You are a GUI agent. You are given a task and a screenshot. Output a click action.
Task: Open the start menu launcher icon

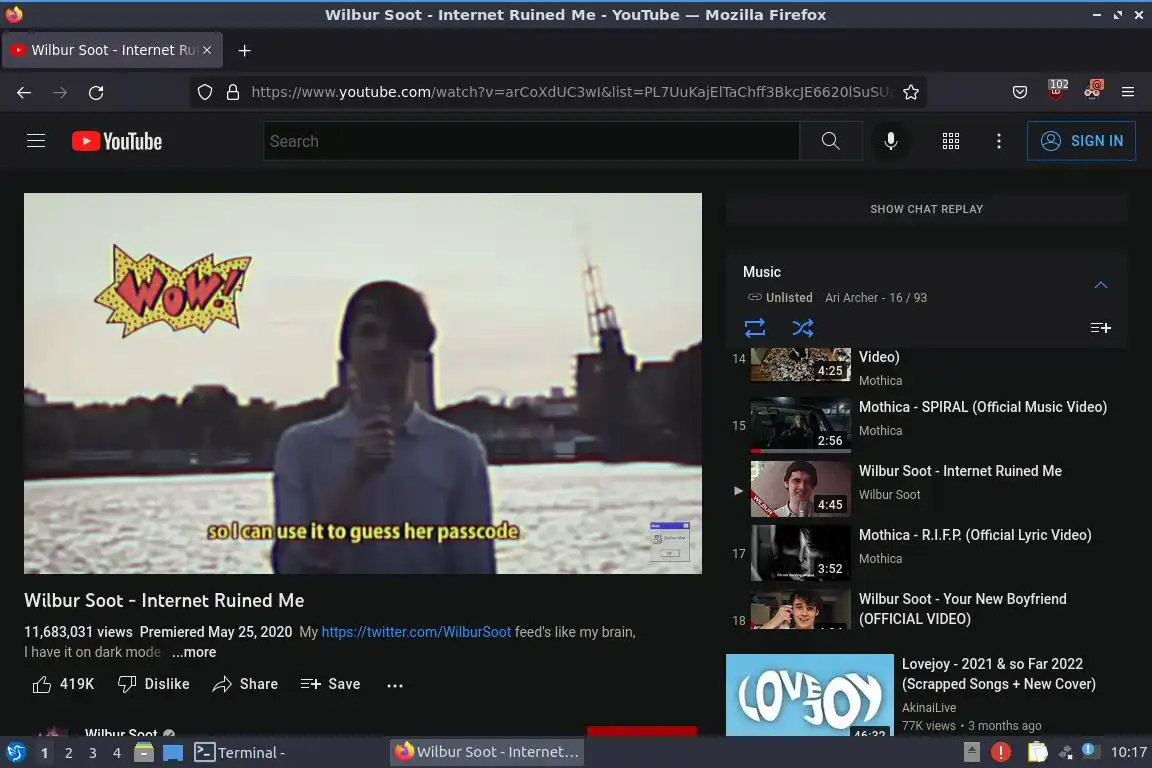tap(15, 752)
